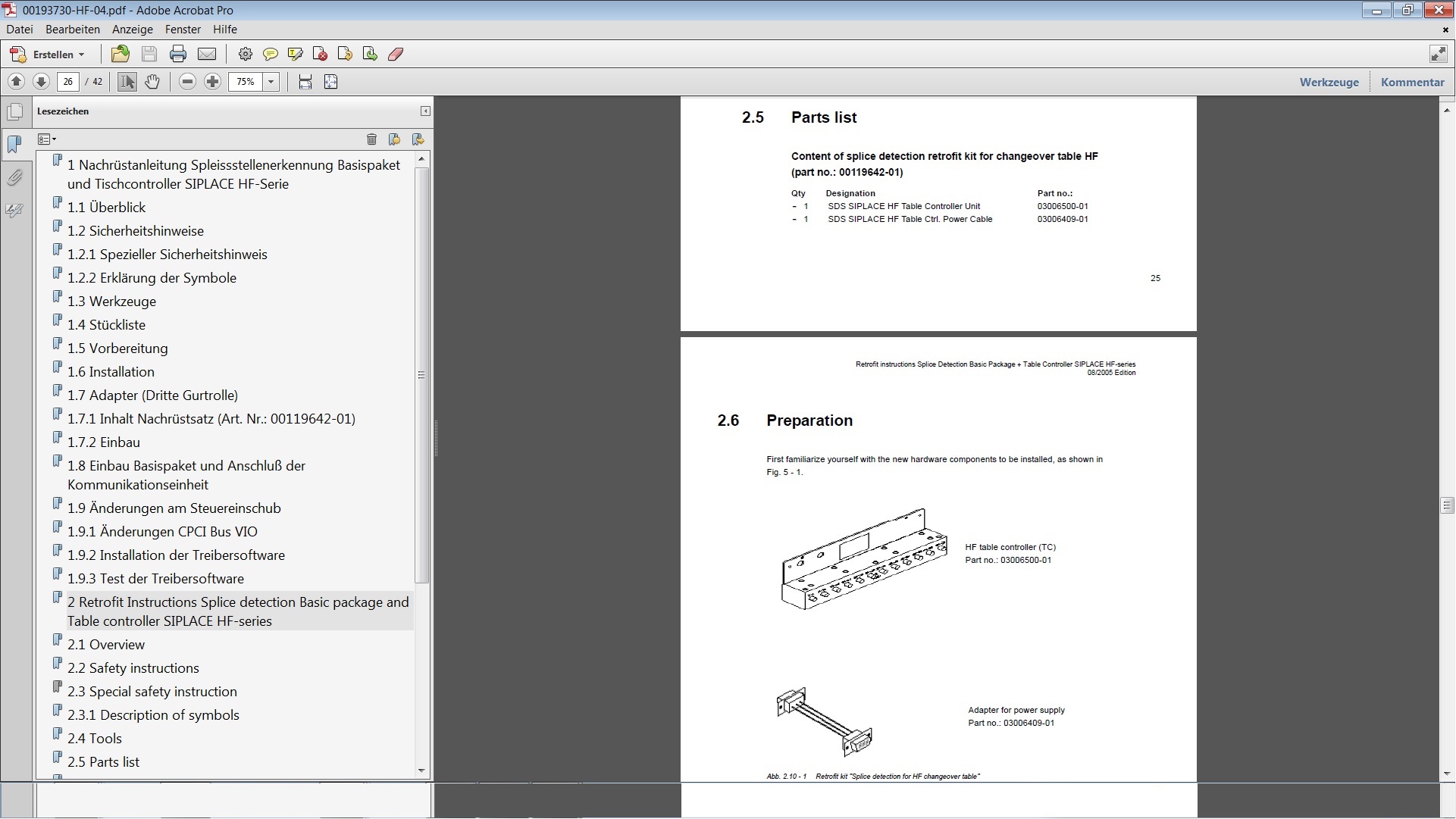Open the Werkzeuge pane
This screenshot has width=1456, height=819.
tap(1329, 82)
